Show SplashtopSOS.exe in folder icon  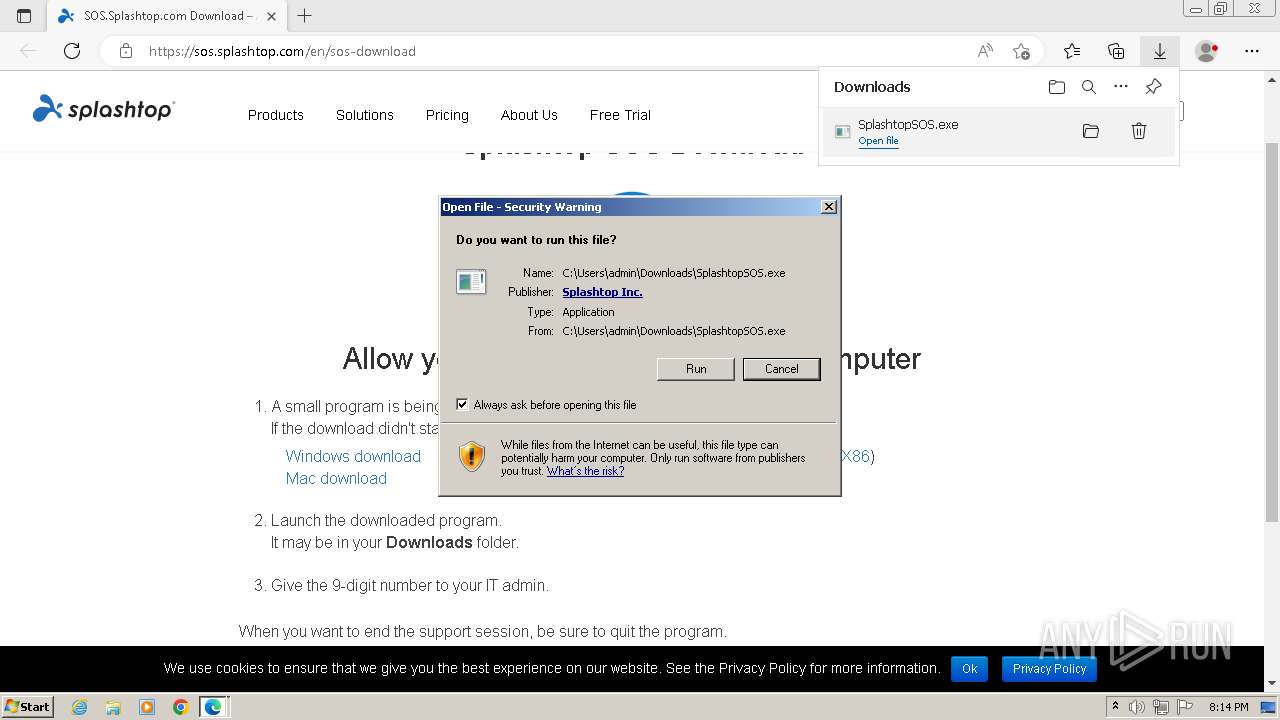click(x=1091, y=131)
